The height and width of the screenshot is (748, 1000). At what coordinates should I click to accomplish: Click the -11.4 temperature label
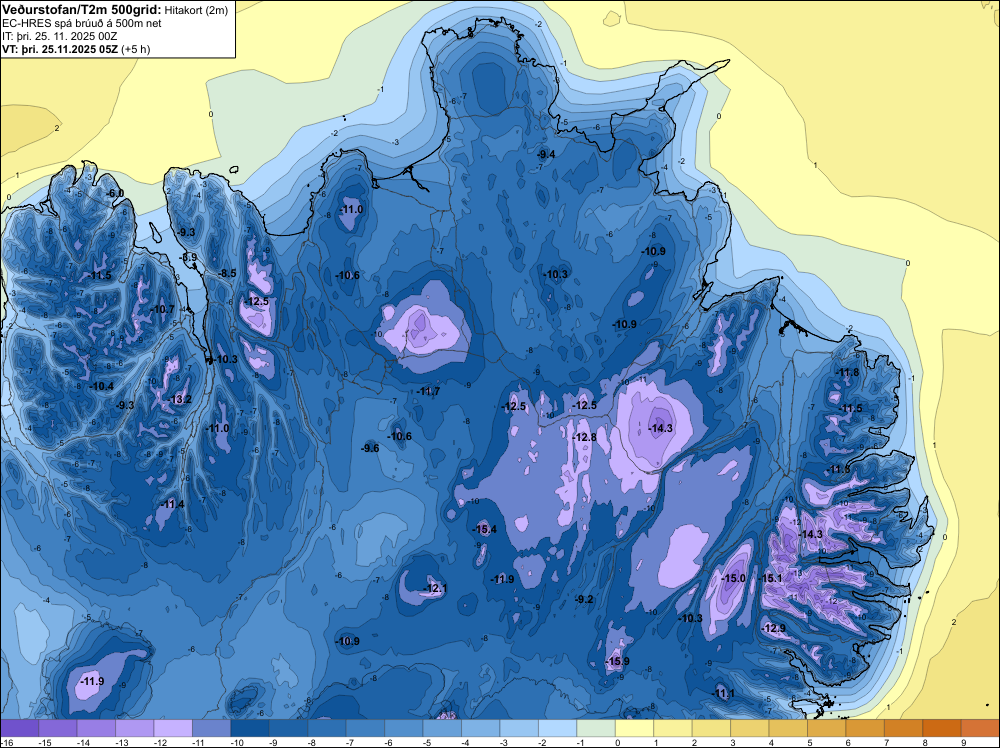(x=172, y=504)
